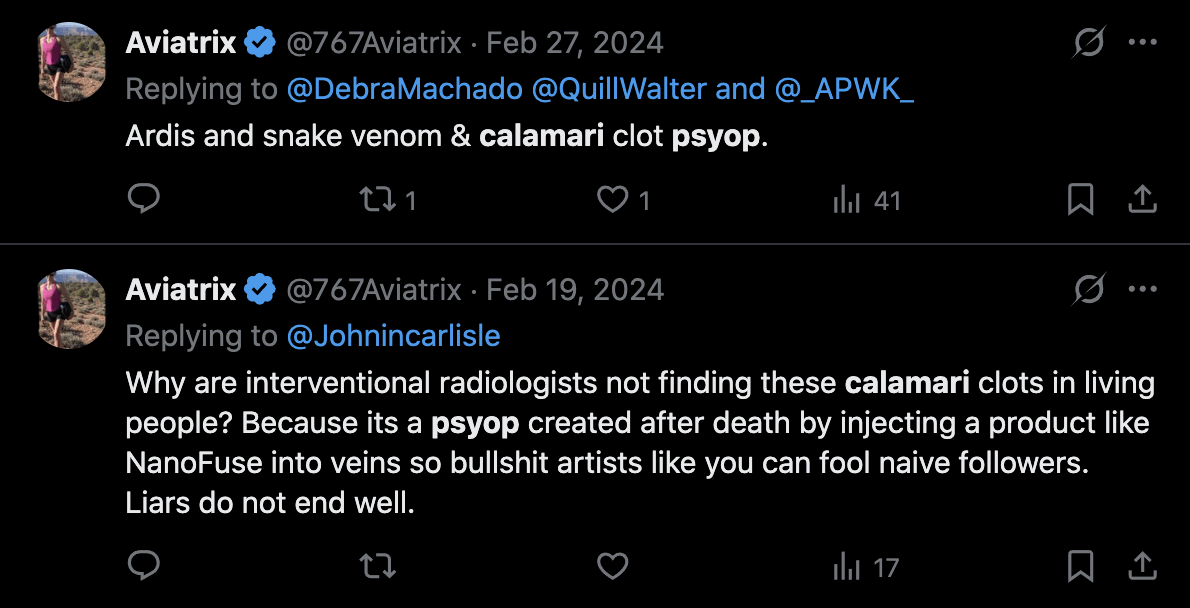1190x608 pixels.
Task: Open the @DebraMachado mention link
Action: (x=404, y=89)
